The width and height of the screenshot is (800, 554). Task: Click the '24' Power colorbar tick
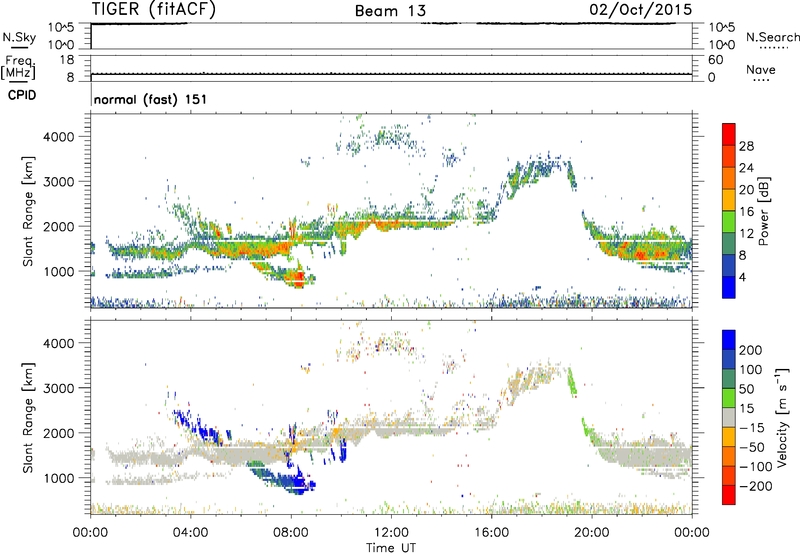[746, 168]
